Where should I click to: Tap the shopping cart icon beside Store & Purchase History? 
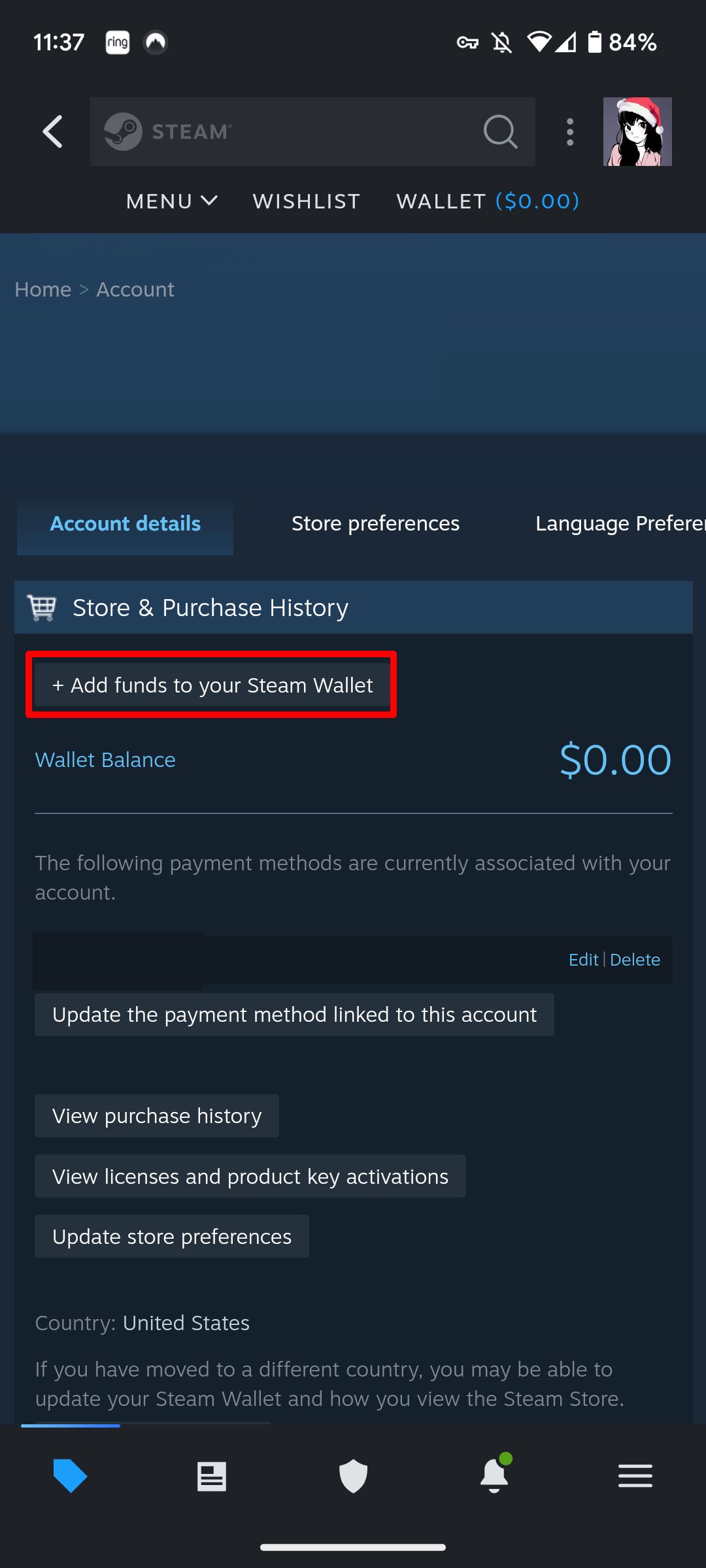point(42,607)
